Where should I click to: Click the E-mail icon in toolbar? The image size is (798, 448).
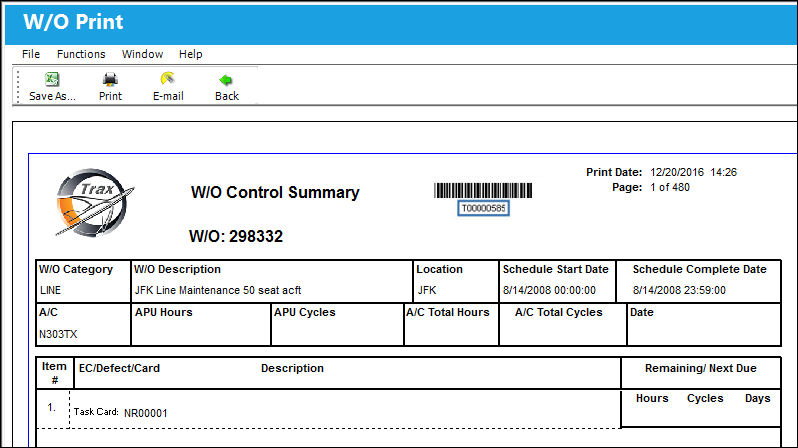pos(167,79)
